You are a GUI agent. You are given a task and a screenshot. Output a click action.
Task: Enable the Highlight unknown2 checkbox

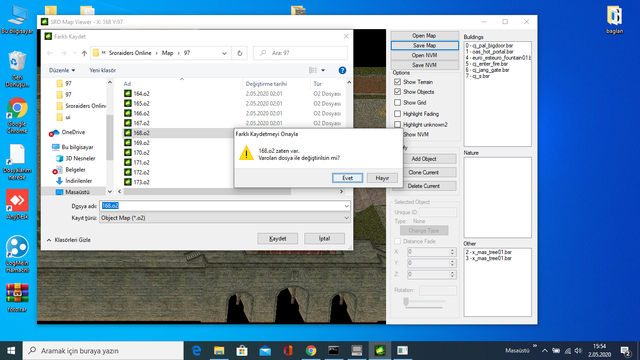398,124
